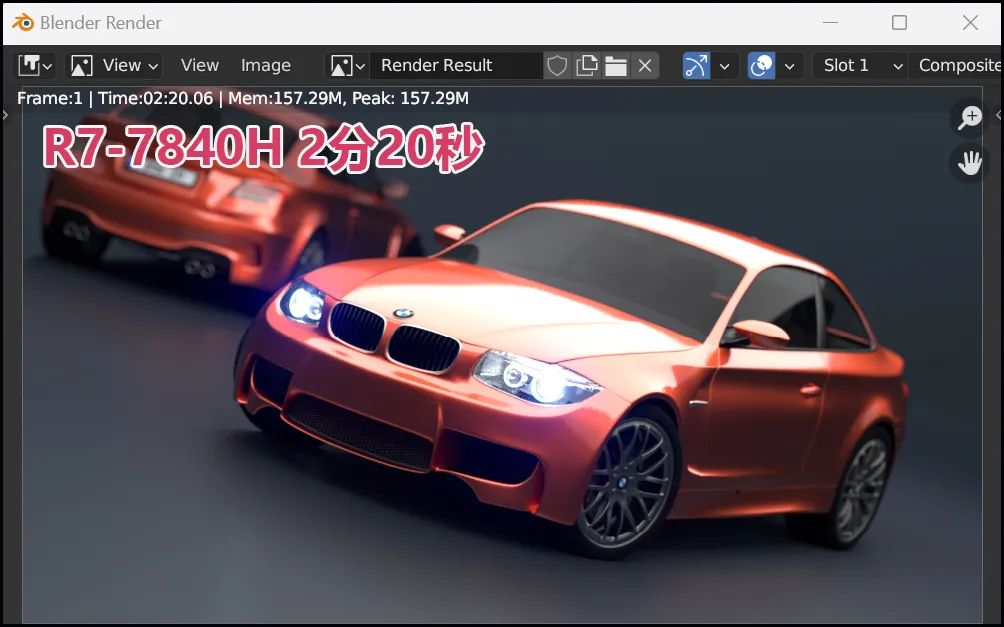Toggle the gizmo display button
The width and height of the screenshot is (1004, 627).
click(x=696, y=65)
